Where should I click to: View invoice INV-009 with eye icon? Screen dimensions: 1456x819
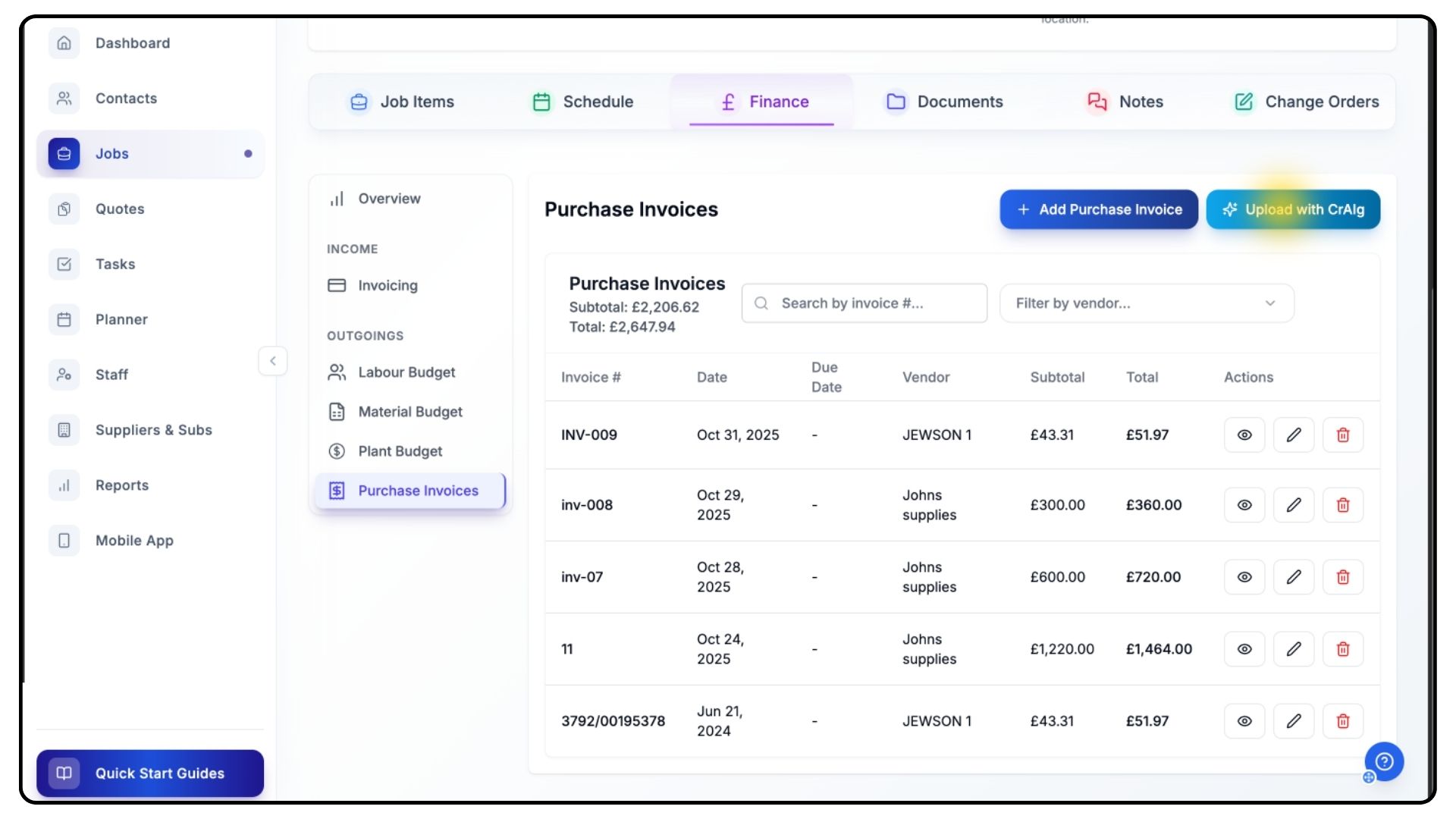tap(1244, 435)
